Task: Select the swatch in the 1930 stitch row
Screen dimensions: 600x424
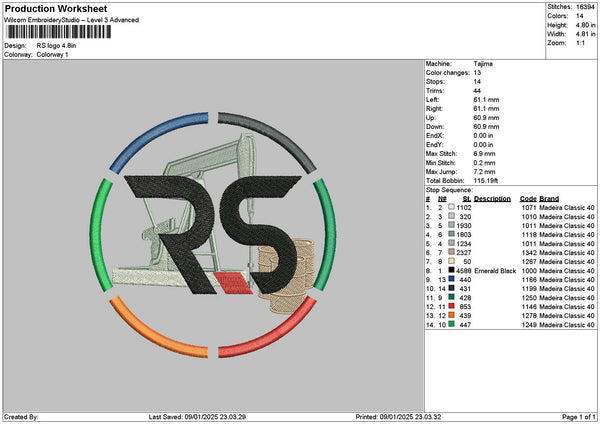Action: [x=452, y=225]
